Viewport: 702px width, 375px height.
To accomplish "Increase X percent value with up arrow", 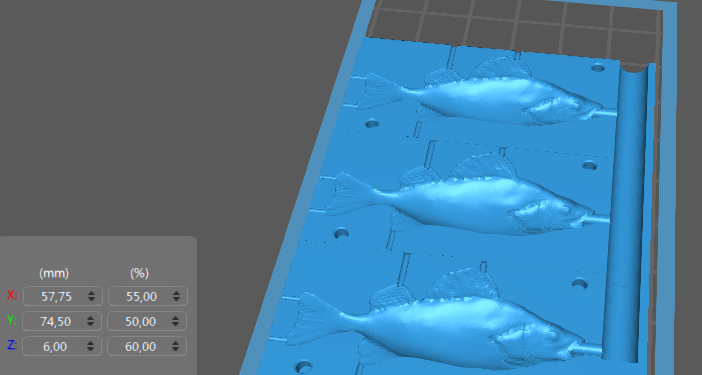I will [176, 293].
